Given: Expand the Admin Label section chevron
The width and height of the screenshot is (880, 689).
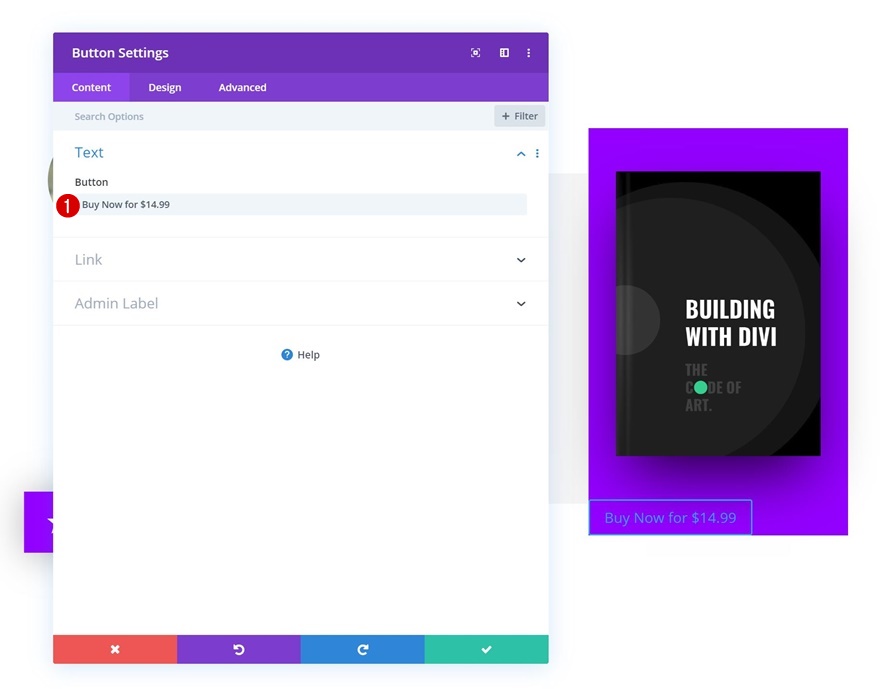Looking at the screenshot, I should click(521, 304).
